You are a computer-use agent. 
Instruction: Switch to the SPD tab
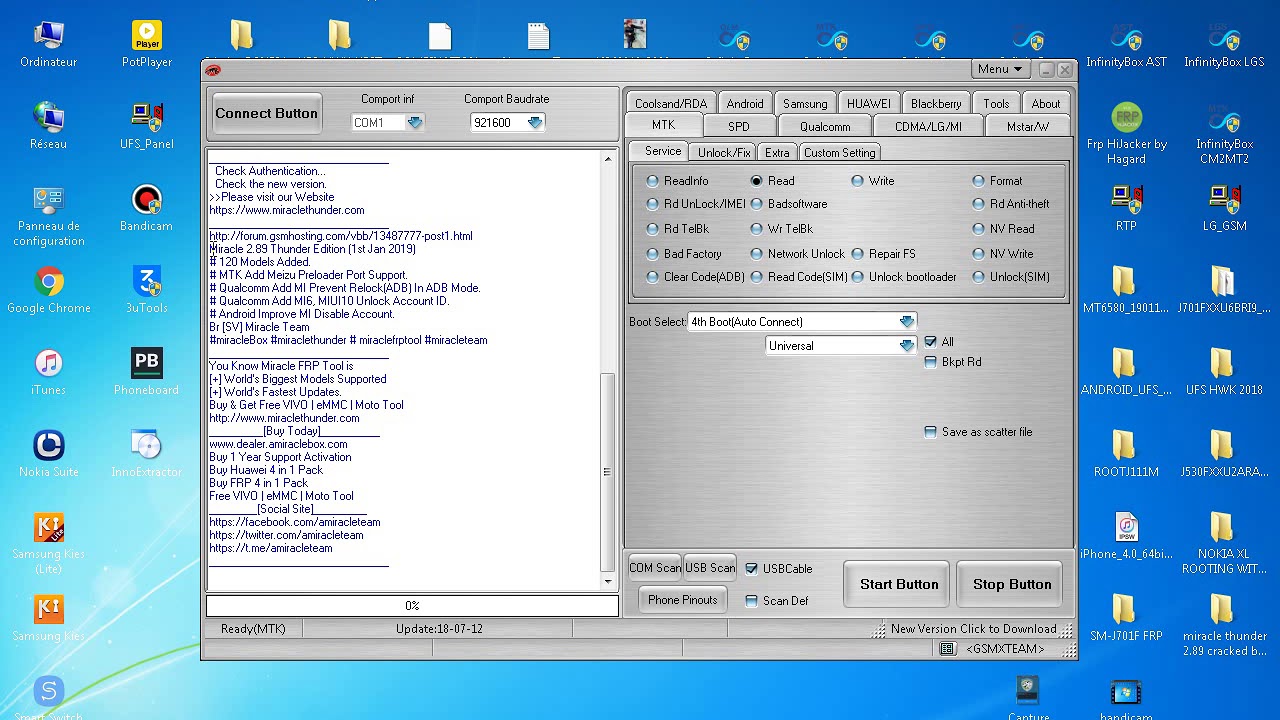tap(739, 127)
